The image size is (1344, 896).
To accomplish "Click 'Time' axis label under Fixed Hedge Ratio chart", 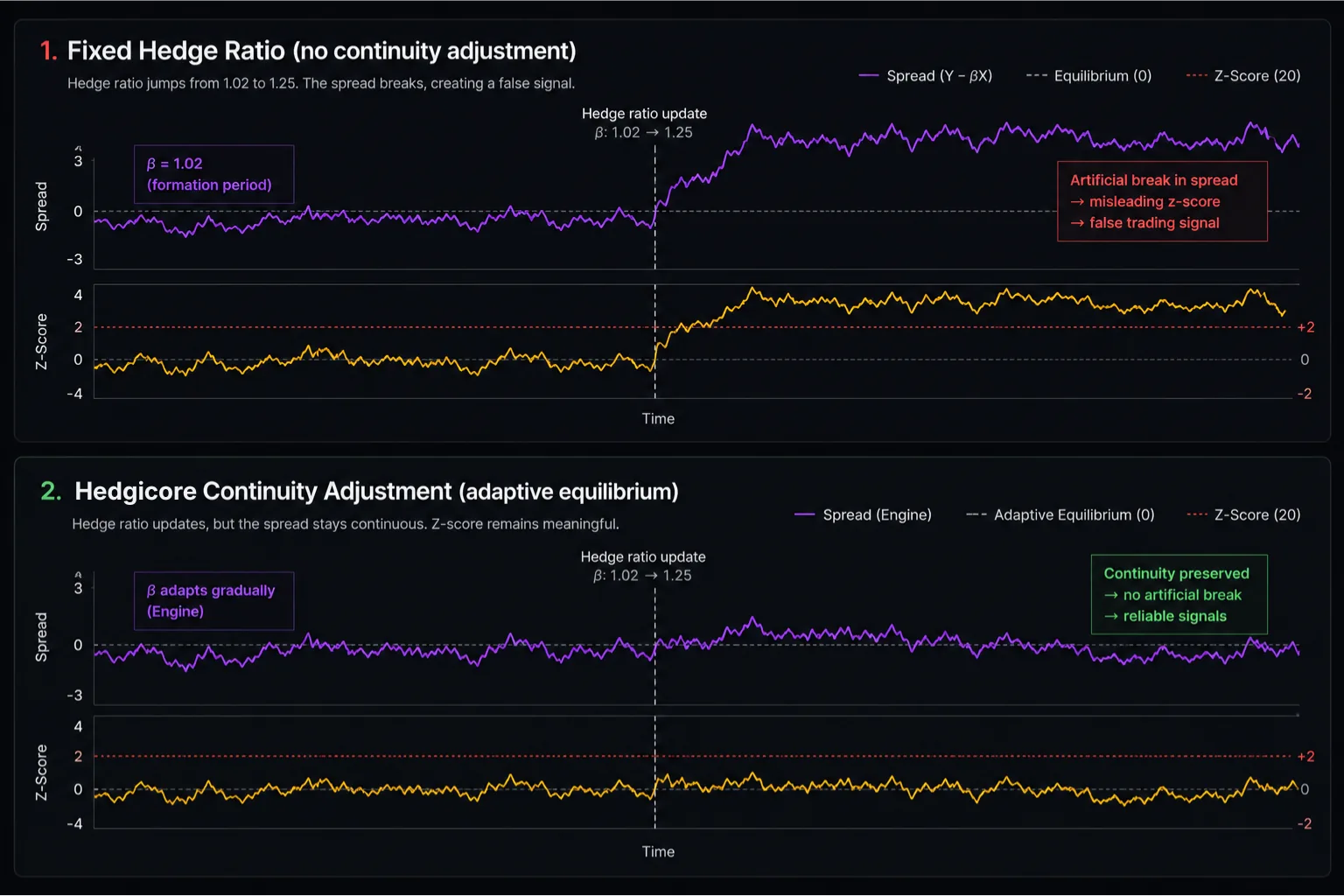I will (658, 419).
